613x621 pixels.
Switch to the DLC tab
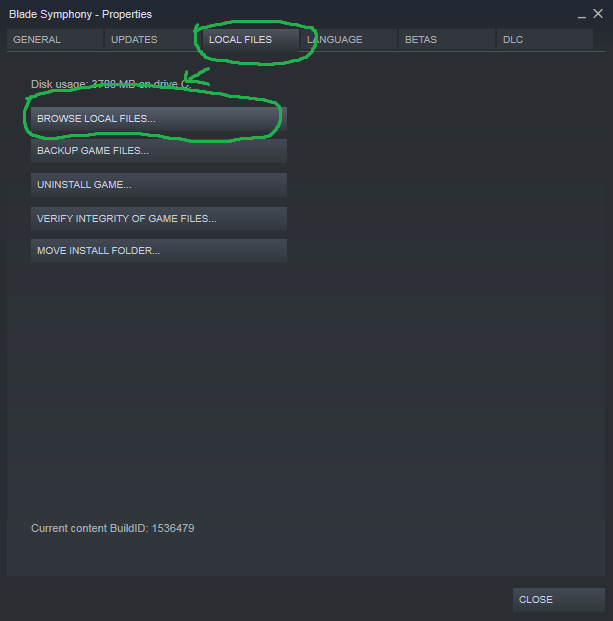point(545,40)
